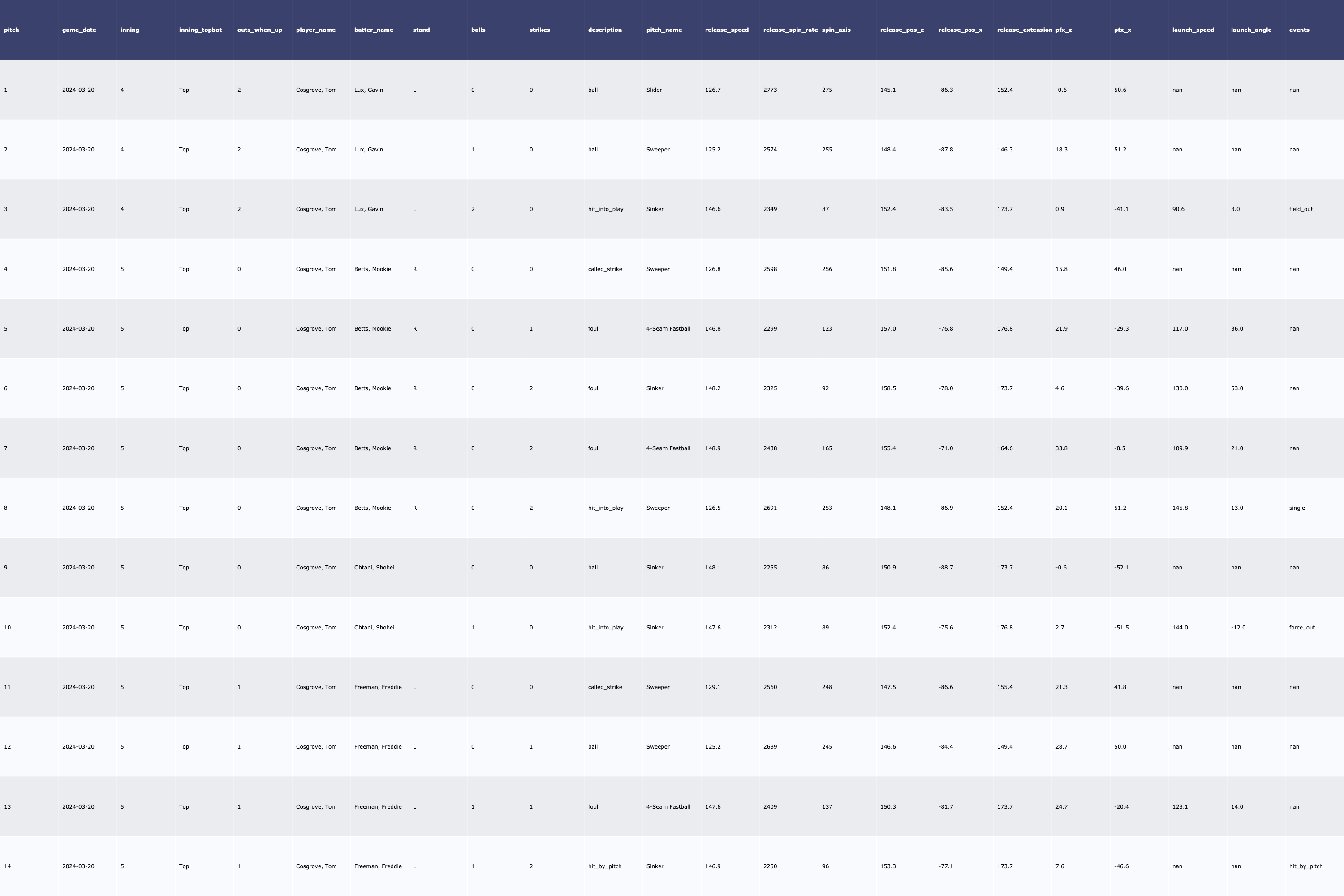Select Betts, Mookie in row 4
This screenshot has width=1344, height=896.
coord(372,269)
